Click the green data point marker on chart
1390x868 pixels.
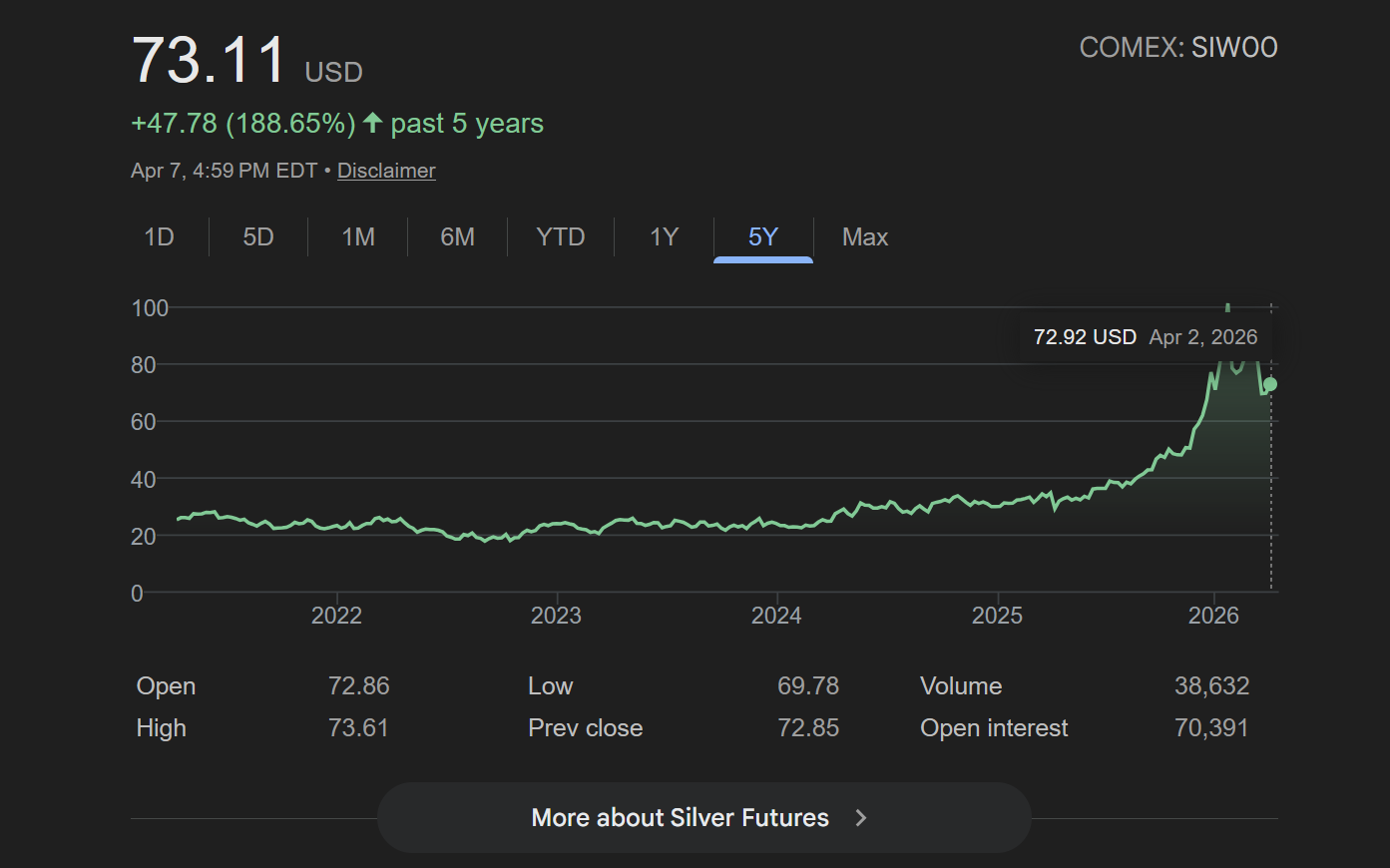tap(1270, 384)
